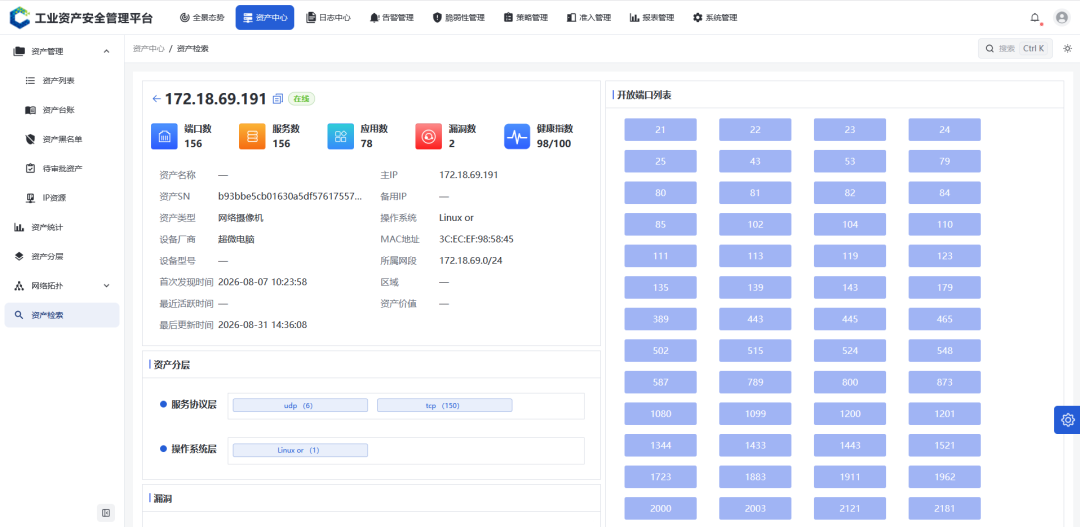Open 待审批资产 in sidebar
This screenshot has width=1080, height=527.
coord(62,168)
